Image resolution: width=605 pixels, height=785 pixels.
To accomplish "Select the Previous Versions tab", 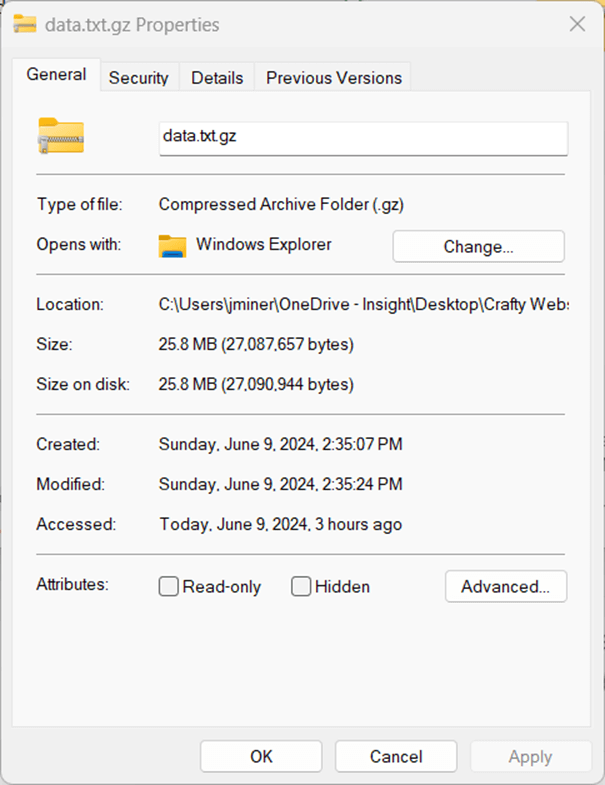I will click(333, 77).
